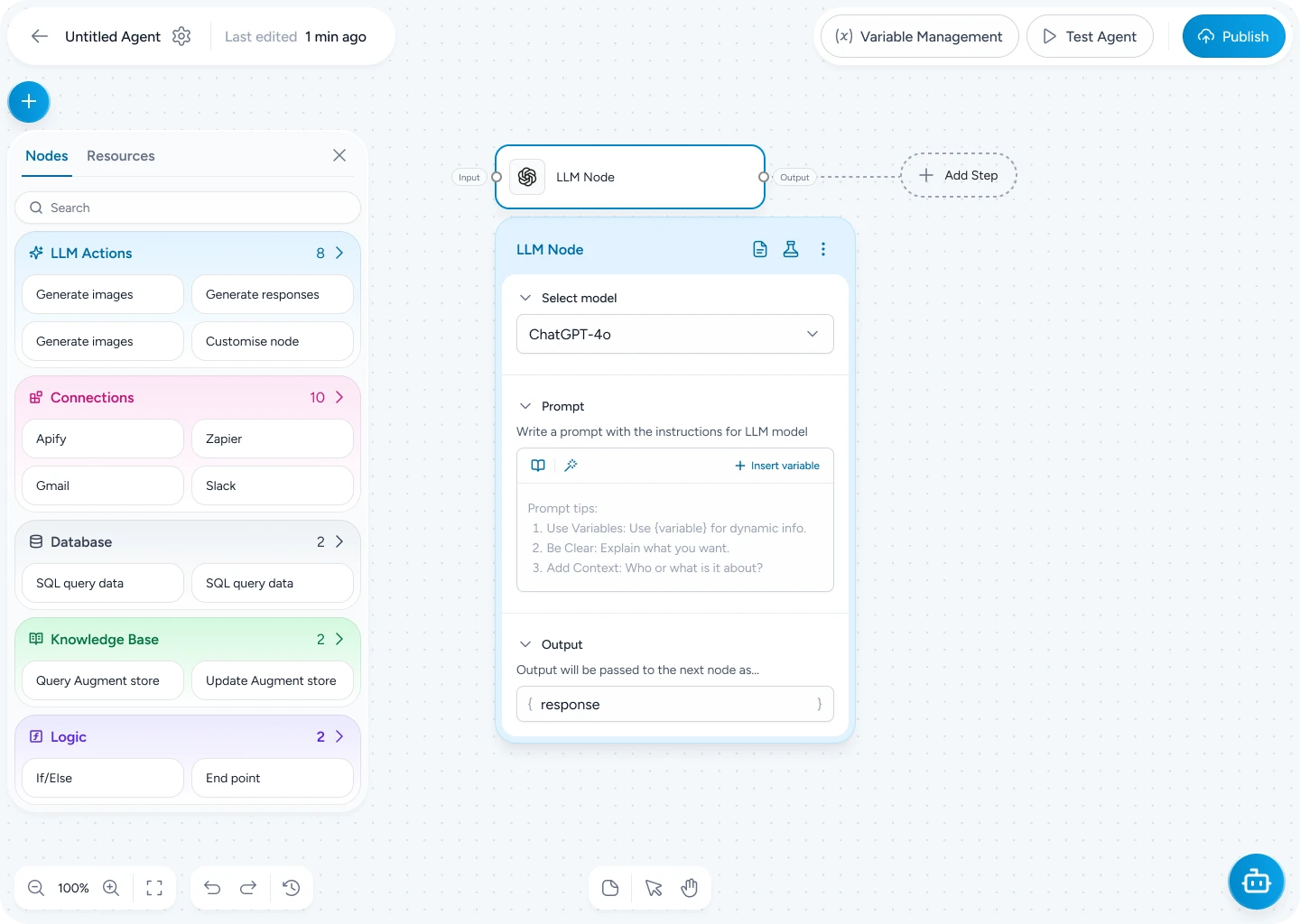This screenshot has height=924, width=1300.
Task: Expand the Connections category
Action: [x=339, y=398]
